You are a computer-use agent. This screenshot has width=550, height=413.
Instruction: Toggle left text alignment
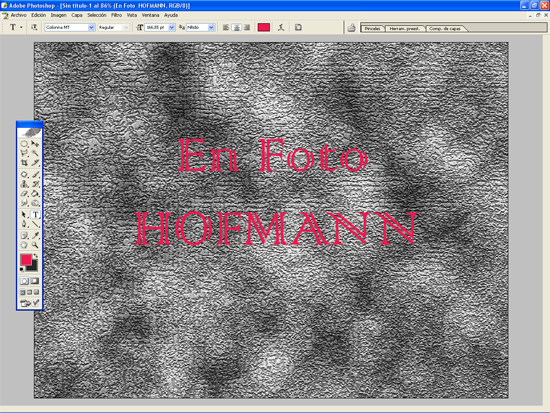click(226, 27)
